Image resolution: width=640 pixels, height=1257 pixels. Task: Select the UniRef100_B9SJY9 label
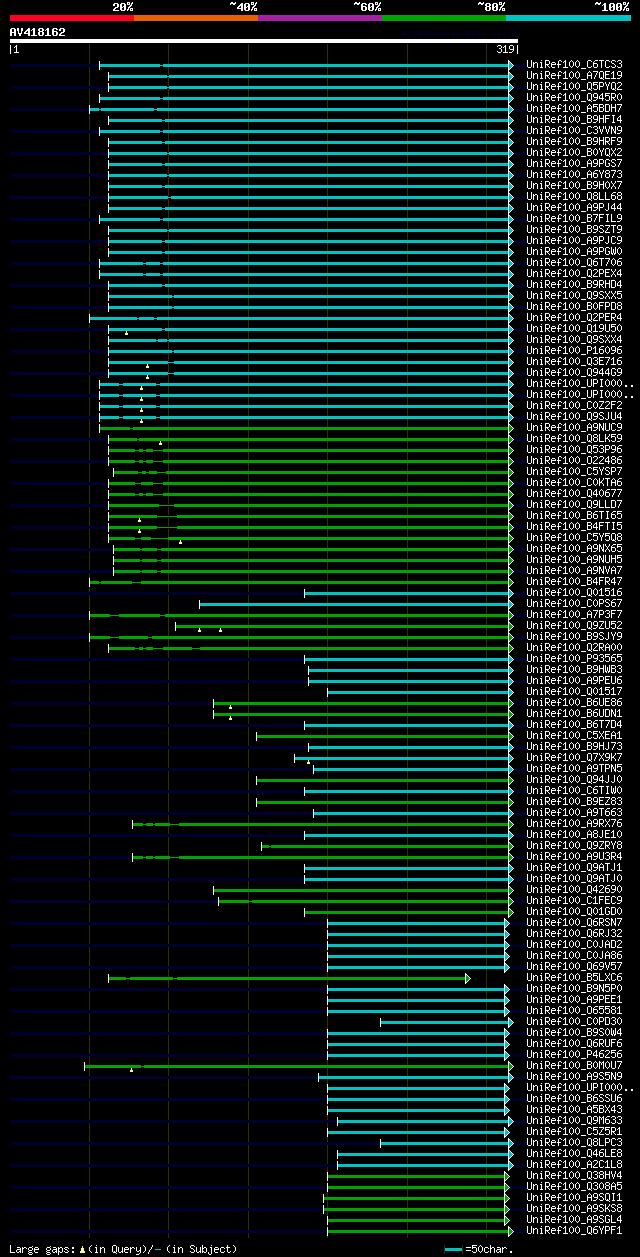(574, 637)
